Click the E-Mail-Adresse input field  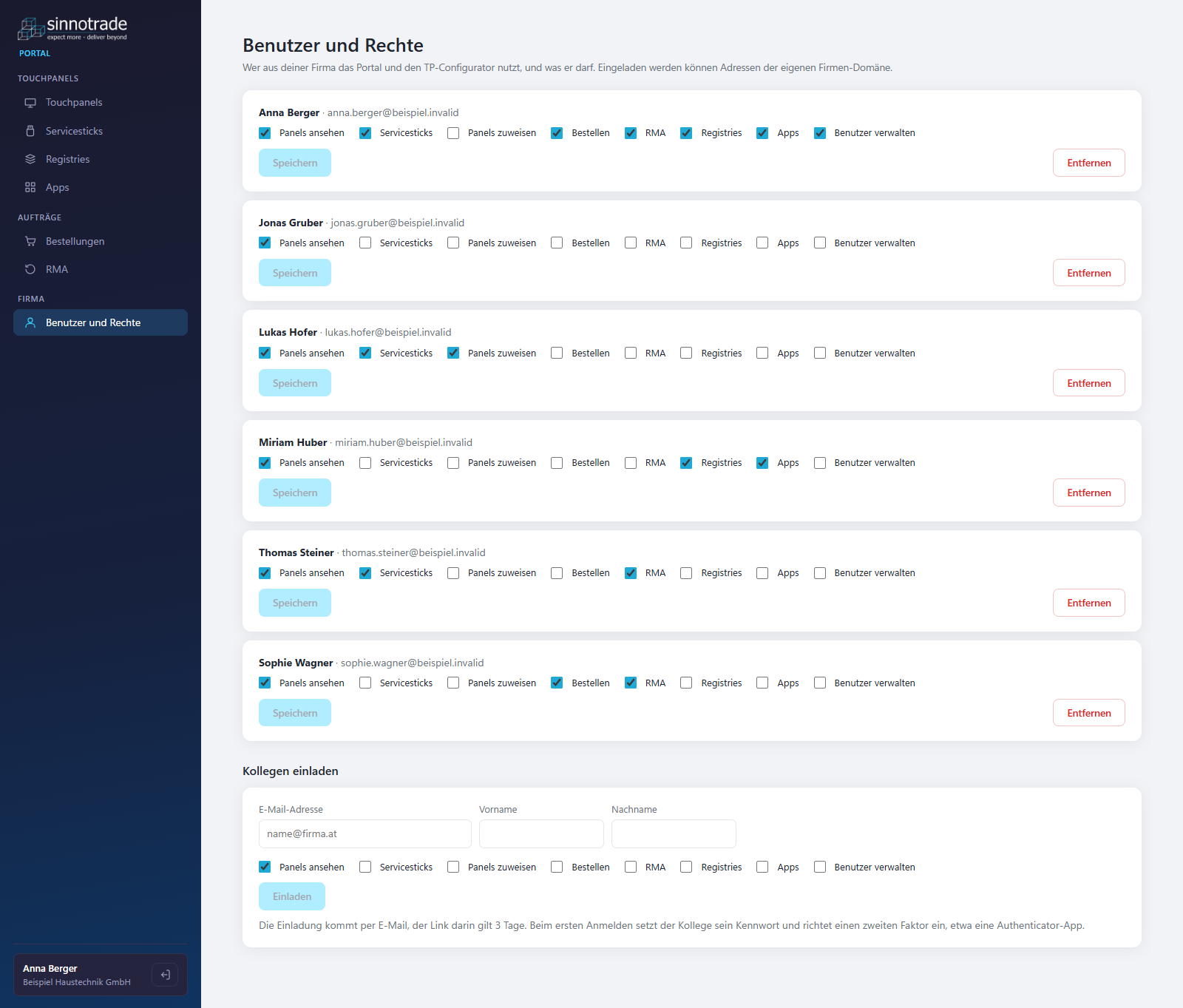tap(365, 833)
